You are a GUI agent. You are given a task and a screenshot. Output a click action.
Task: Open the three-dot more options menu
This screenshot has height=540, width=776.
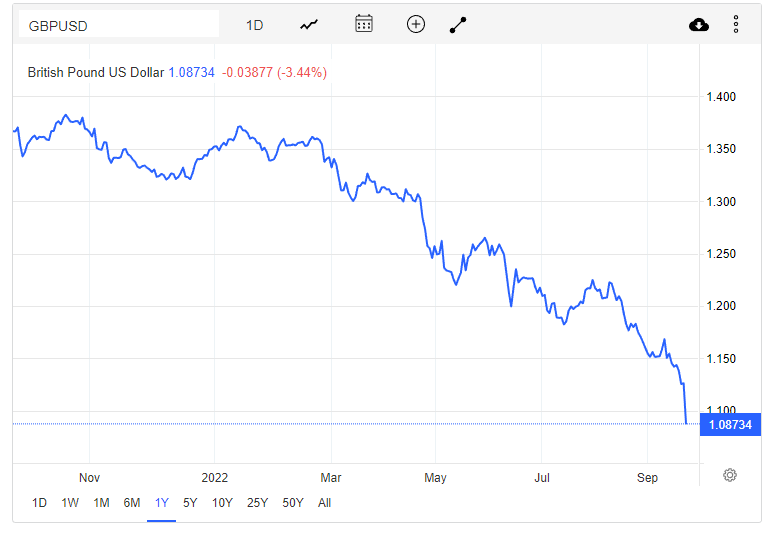point(736,25)
